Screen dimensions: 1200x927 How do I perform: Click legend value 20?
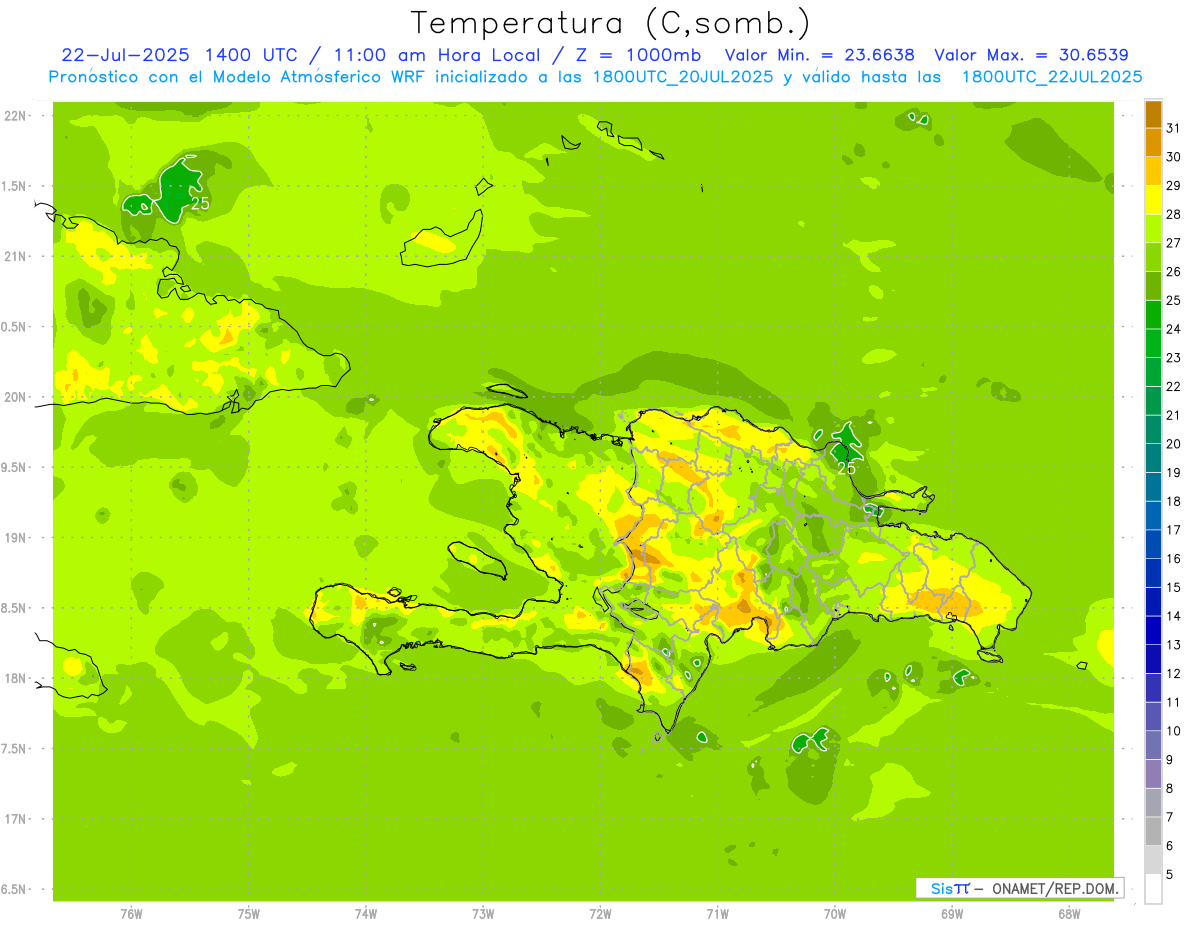pyautogui.click(x=1174, y=444)
